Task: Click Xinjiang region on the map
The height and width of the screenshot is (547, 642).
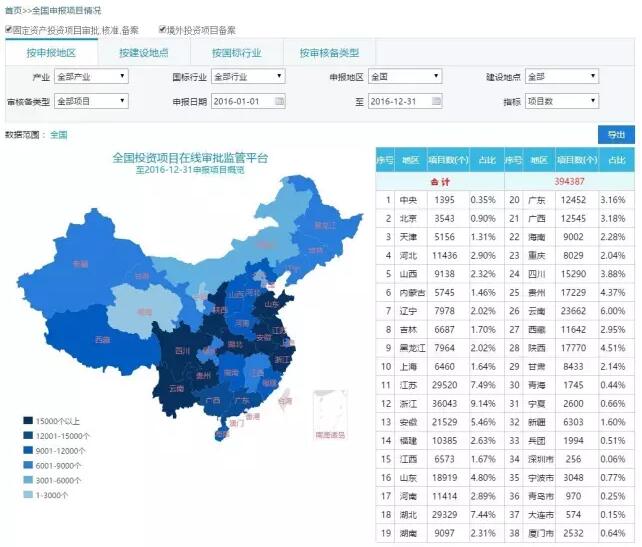Action: 80,265
